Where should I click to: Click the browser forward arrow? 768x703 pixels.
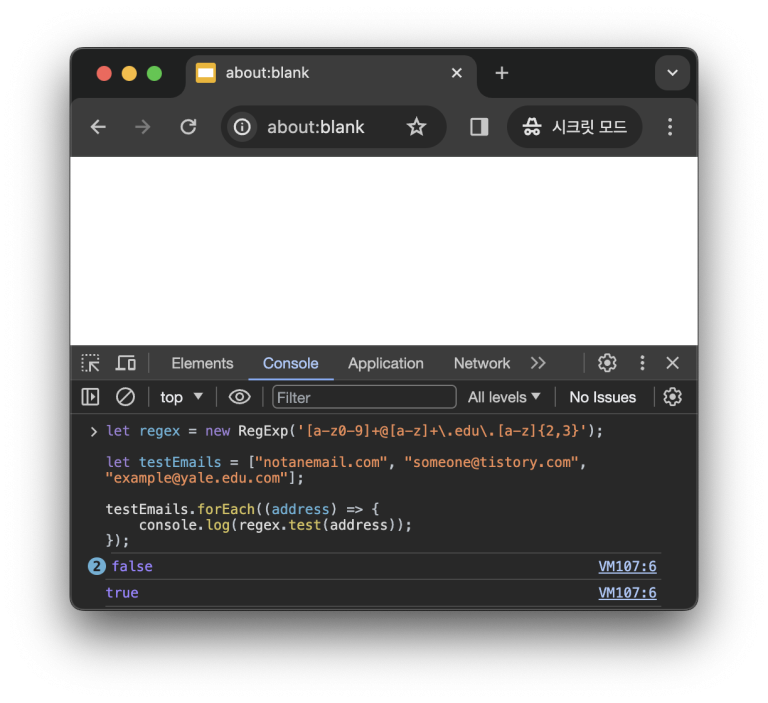[x=143, y=127]
